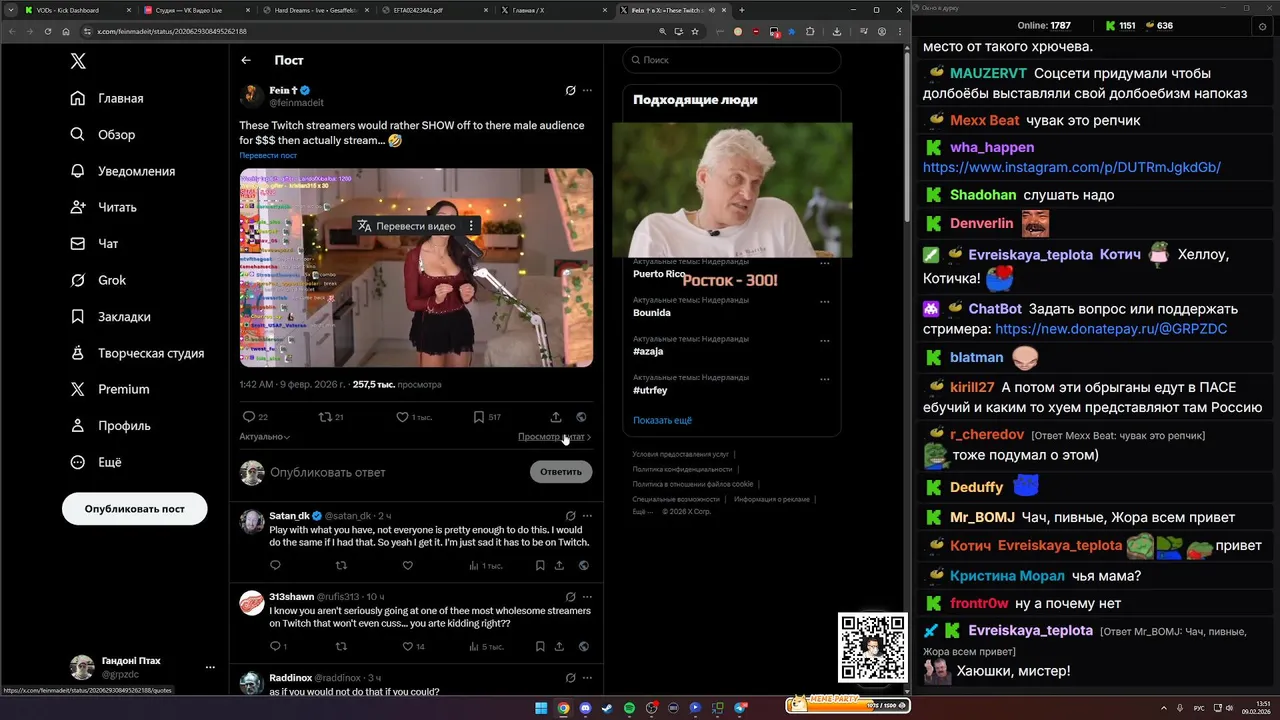The width and height of the screenshot is (1280, 720).
Task: Click the Grok icon on Fein's post
Action: click(570, 90)
